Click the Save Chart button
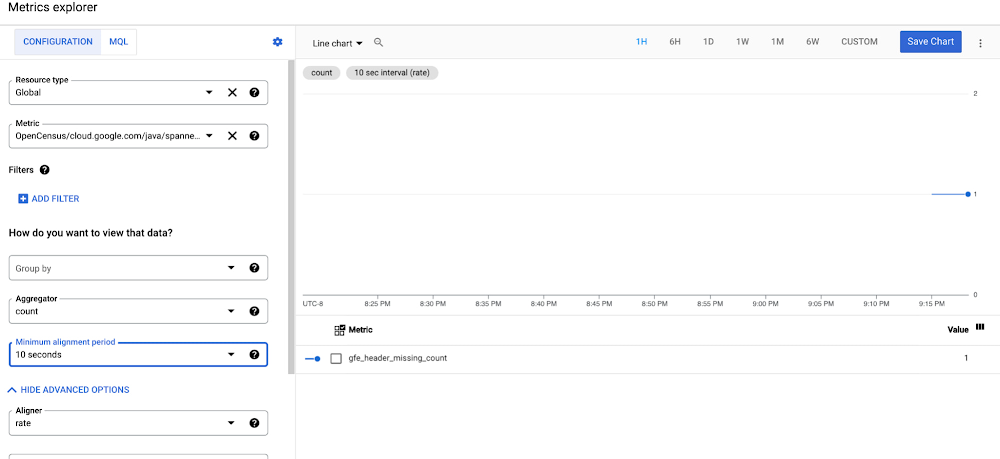Viewport: 1000px width, 459px height. tap(930, 42)
